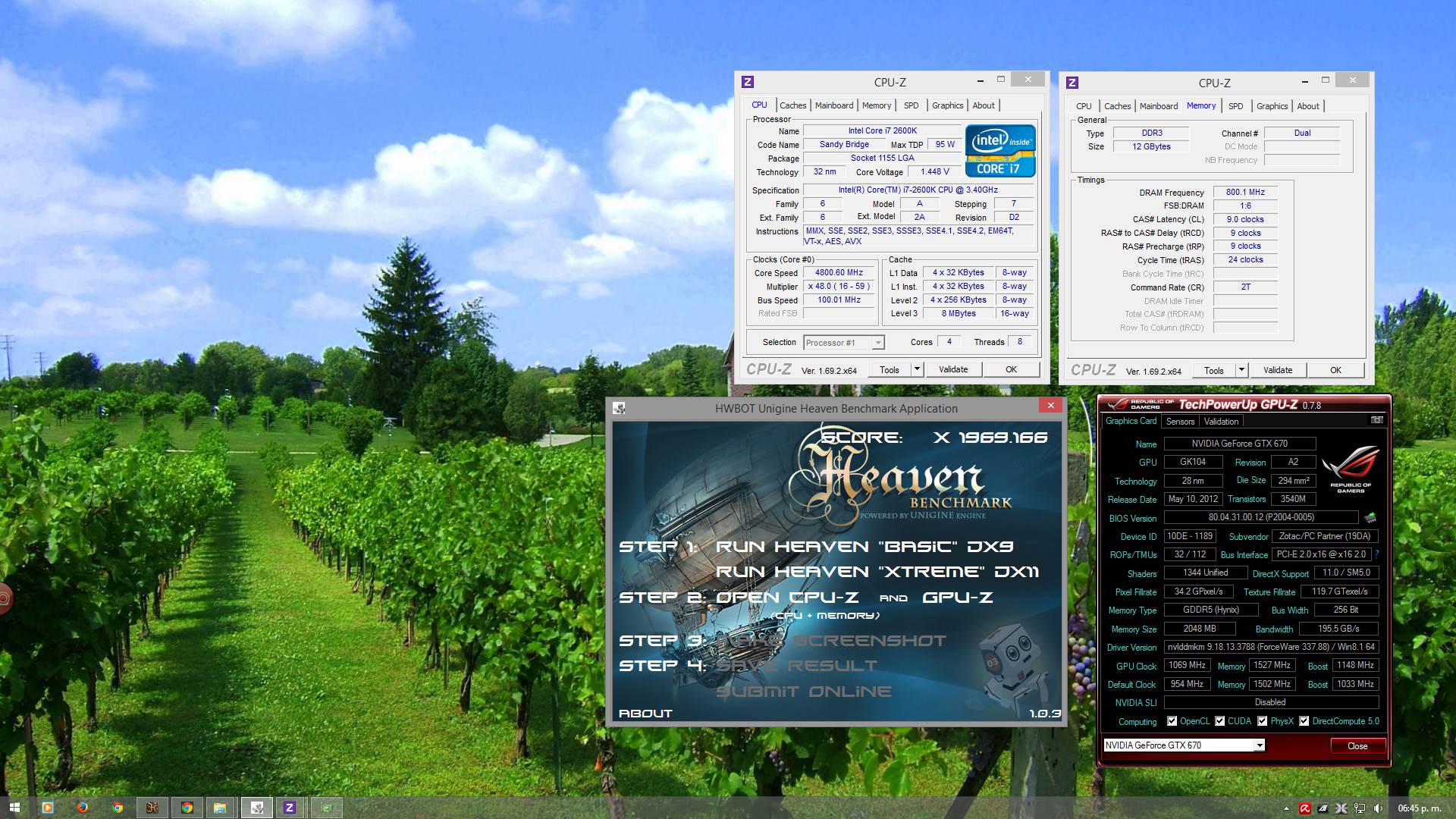Click the taskbar clock showing 06:45 p. m.
This screenshot has width=1456, height=819.
[x=1419, y=808]
